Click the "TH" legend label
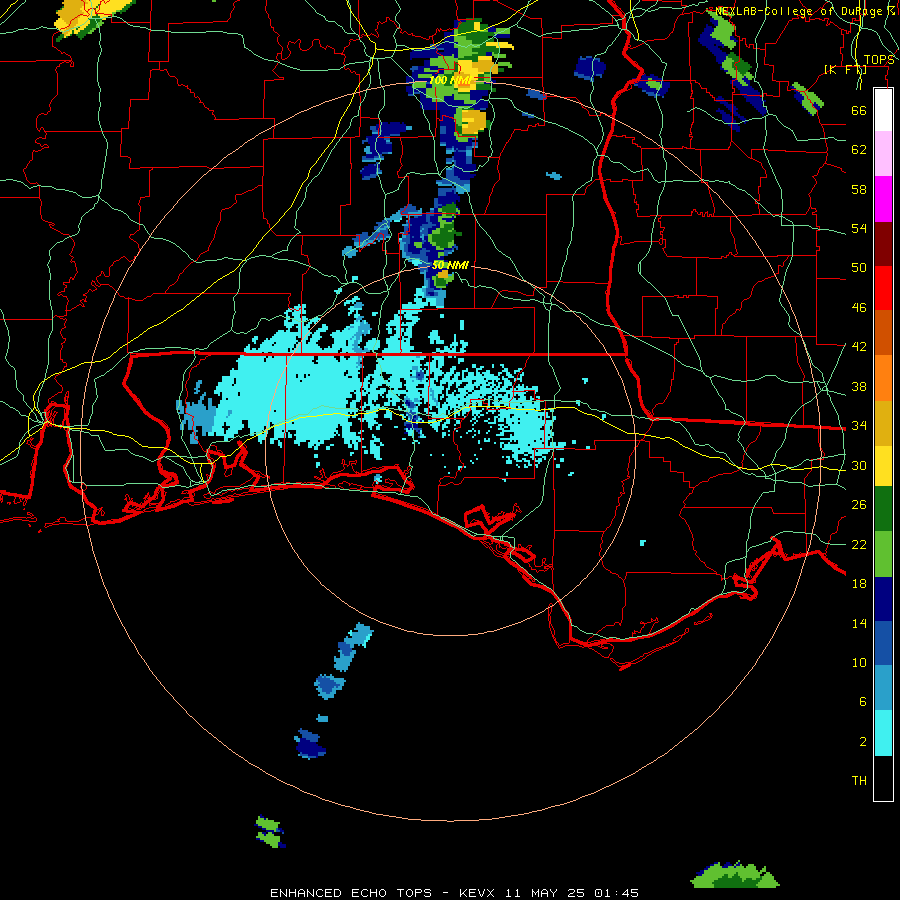Image resolution: width=900 pixels, height=900 pixels. pyautogui.click(x=859, y=780)
